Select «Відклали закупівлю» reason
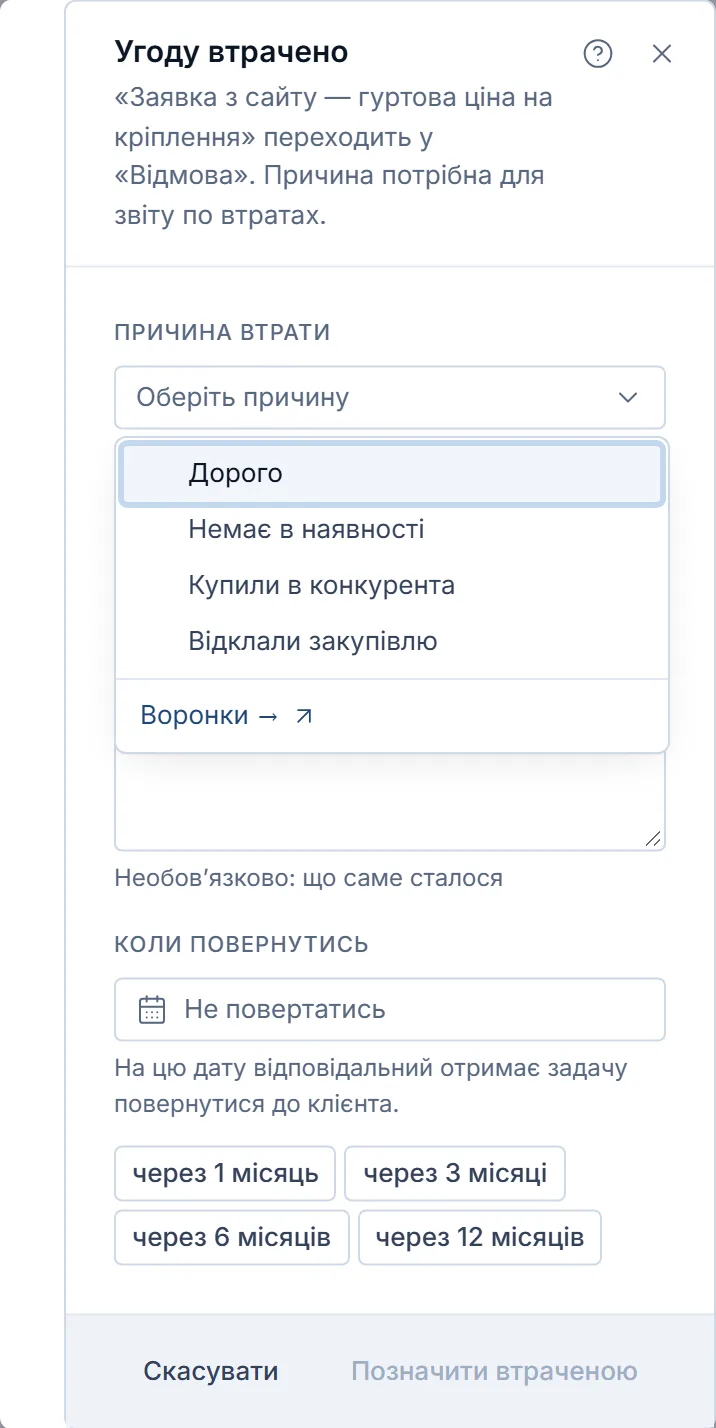The image size is (716, 1428). point(392,641)
